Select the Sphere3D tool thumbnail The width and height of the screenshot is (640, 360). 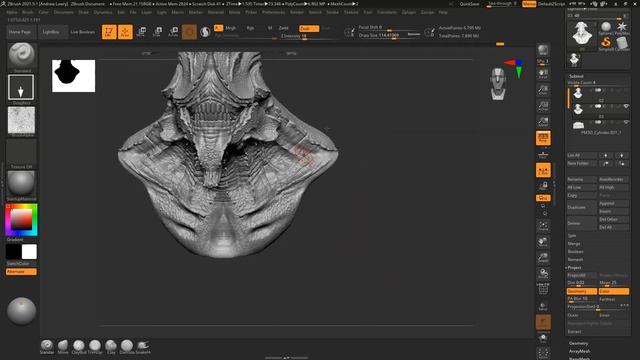[605, 29]
